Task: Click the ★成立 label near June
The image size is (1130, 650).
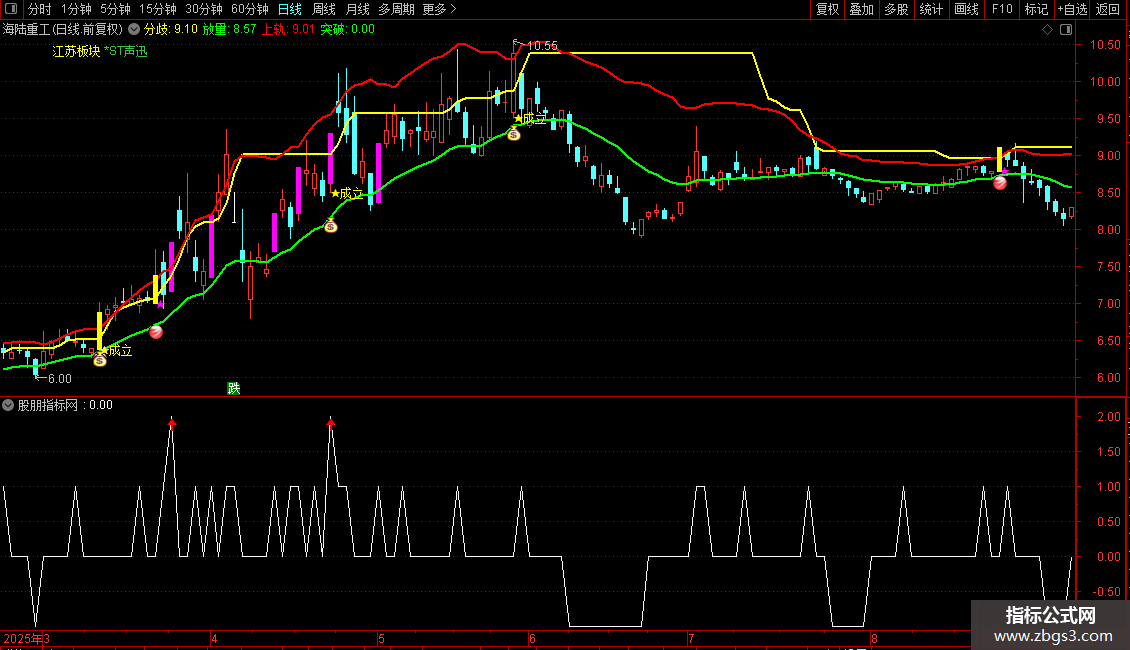Action: point(530,119)
